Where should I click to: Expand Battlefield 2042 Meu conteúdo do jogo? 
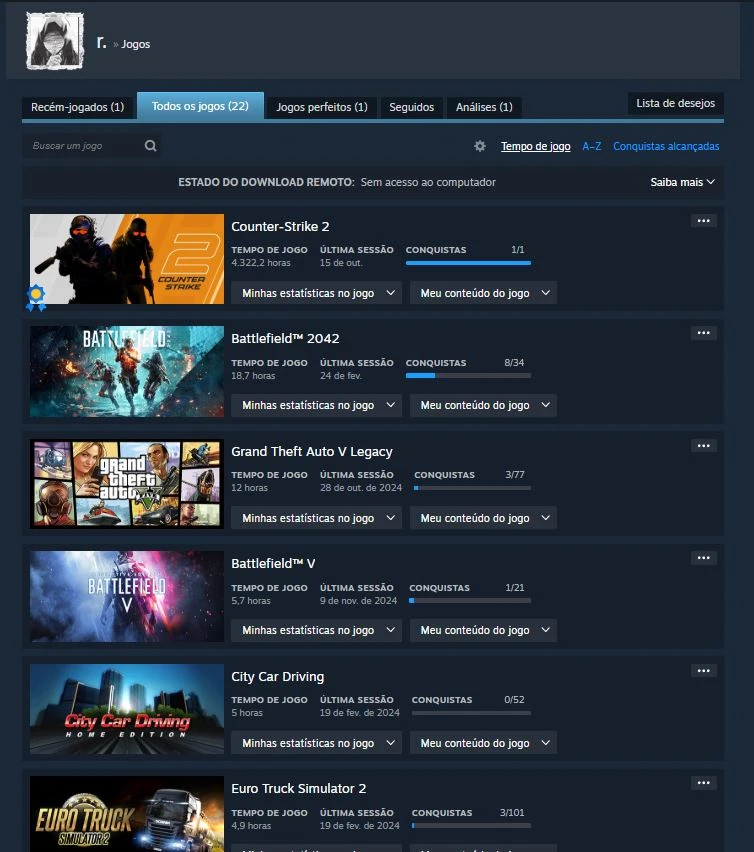coord(483,405)
